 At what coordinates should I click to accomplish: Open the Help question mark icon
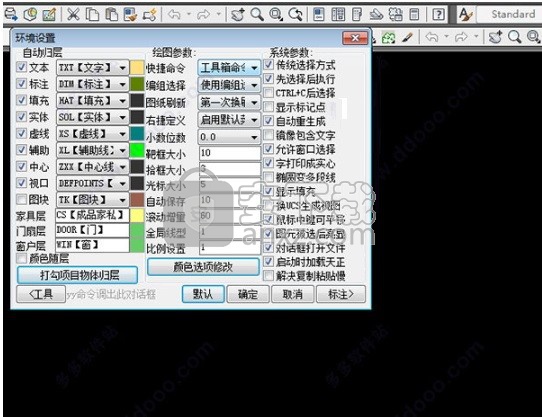438,15
